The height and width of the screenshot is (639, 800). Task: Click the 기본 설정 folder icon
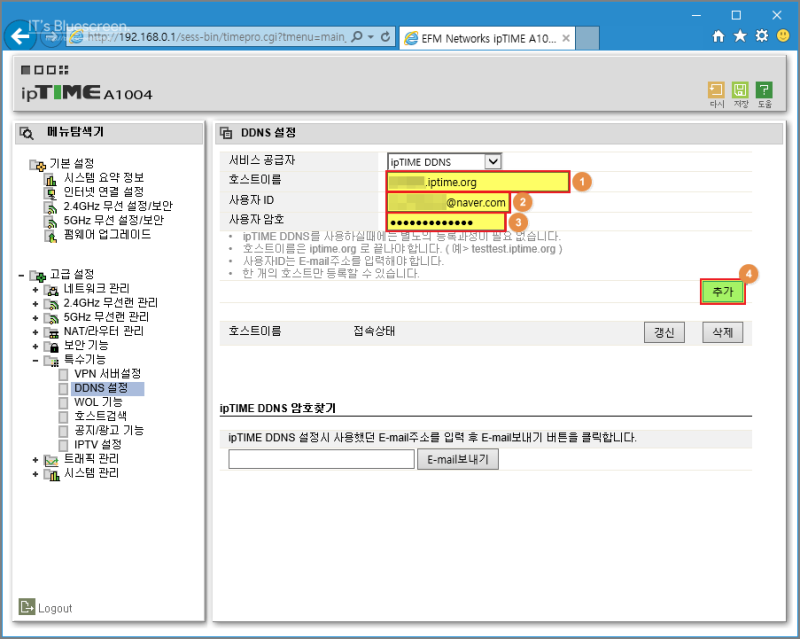click(x=37, y=164)
